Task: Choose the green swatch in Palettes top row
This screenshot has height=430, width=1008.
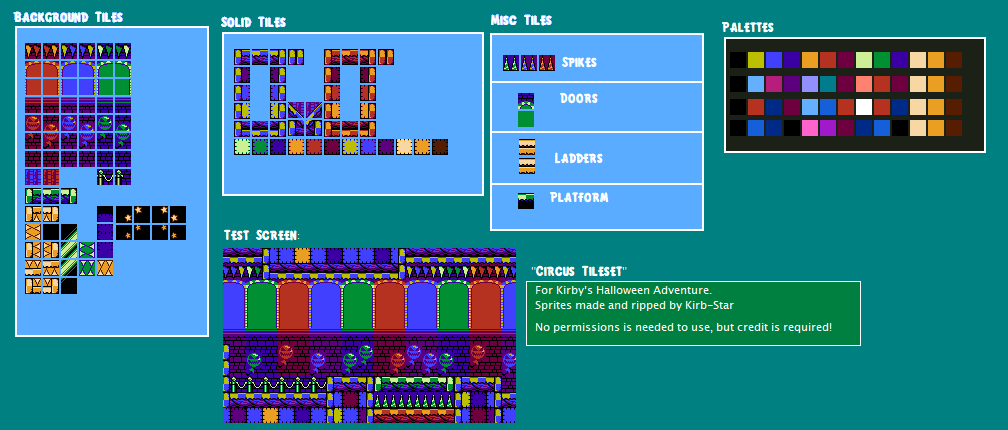Action: pos(881,60)
